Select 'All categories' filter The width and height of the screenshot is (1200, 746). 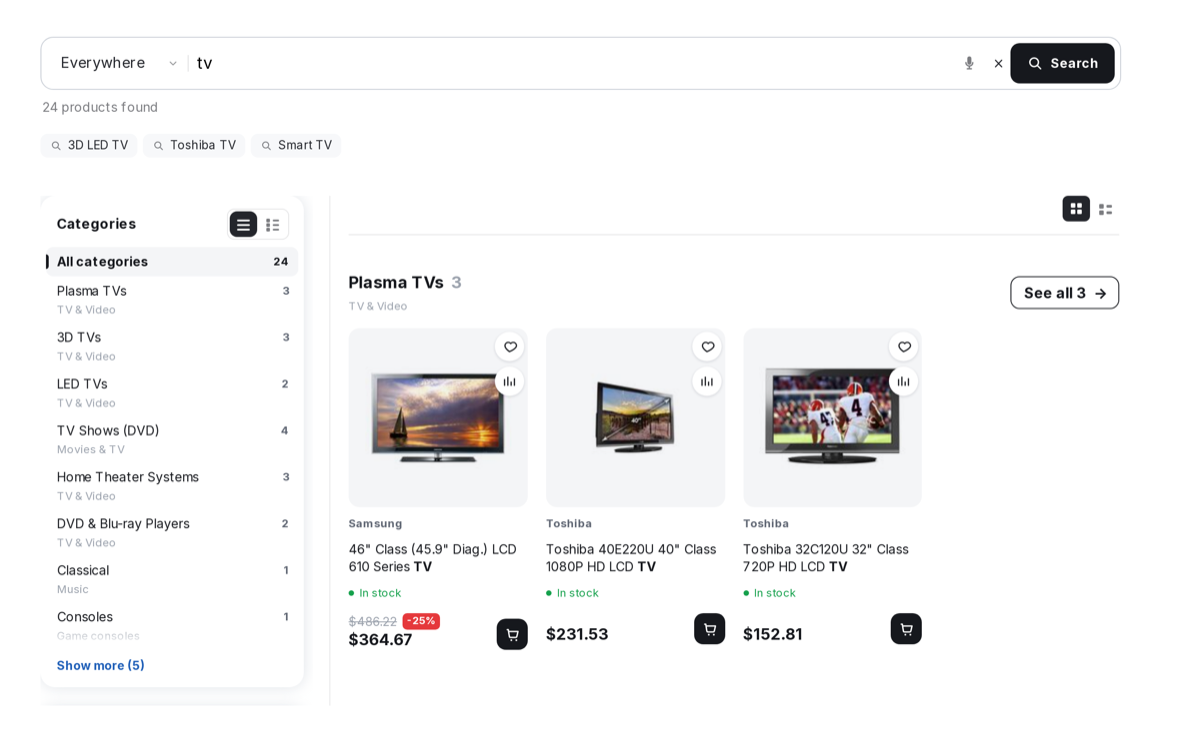click(172, 262)
